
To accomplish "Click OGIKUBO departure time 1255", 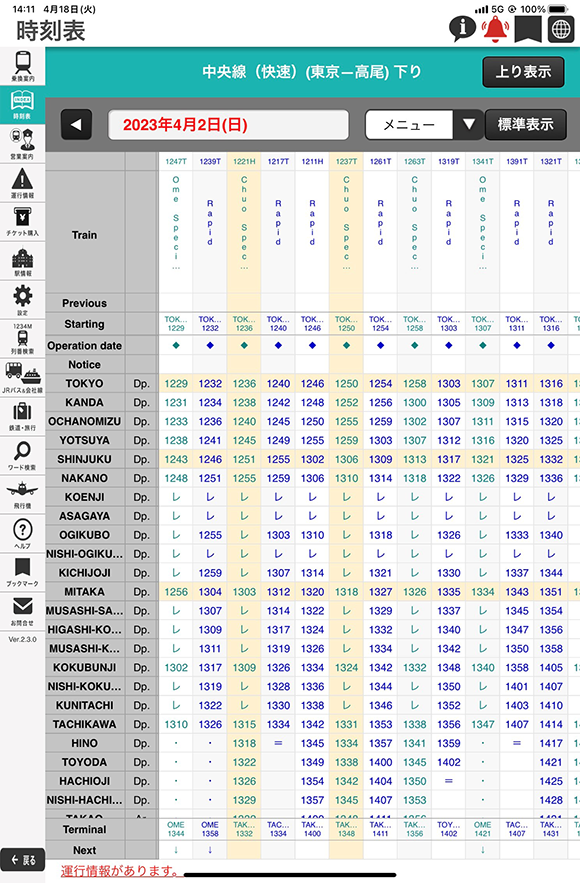I will [210, 535].
